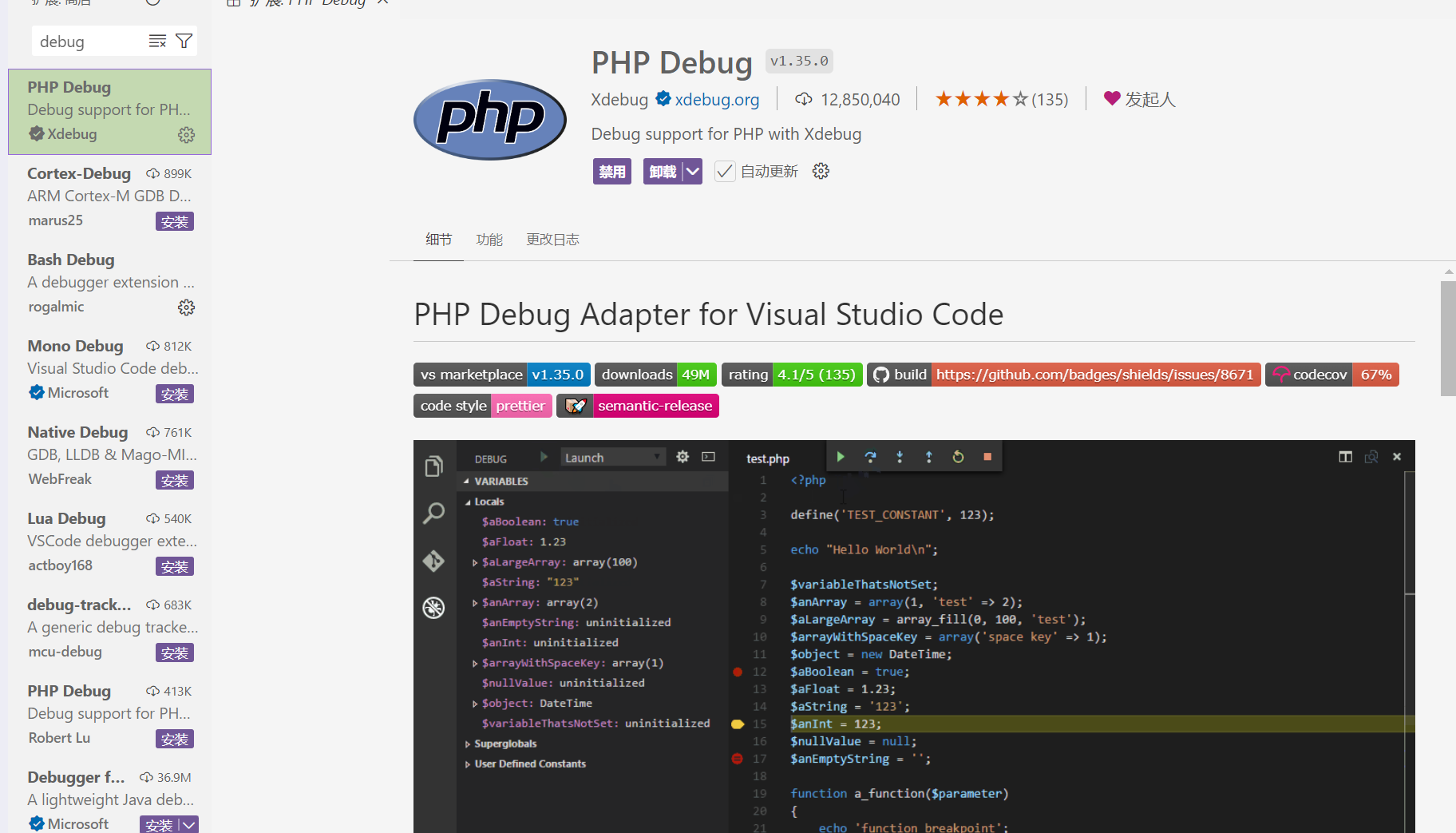Open the xdebug.org publisher link
Viewport: 1456px width, 833px height.
(x=716, y=99)
